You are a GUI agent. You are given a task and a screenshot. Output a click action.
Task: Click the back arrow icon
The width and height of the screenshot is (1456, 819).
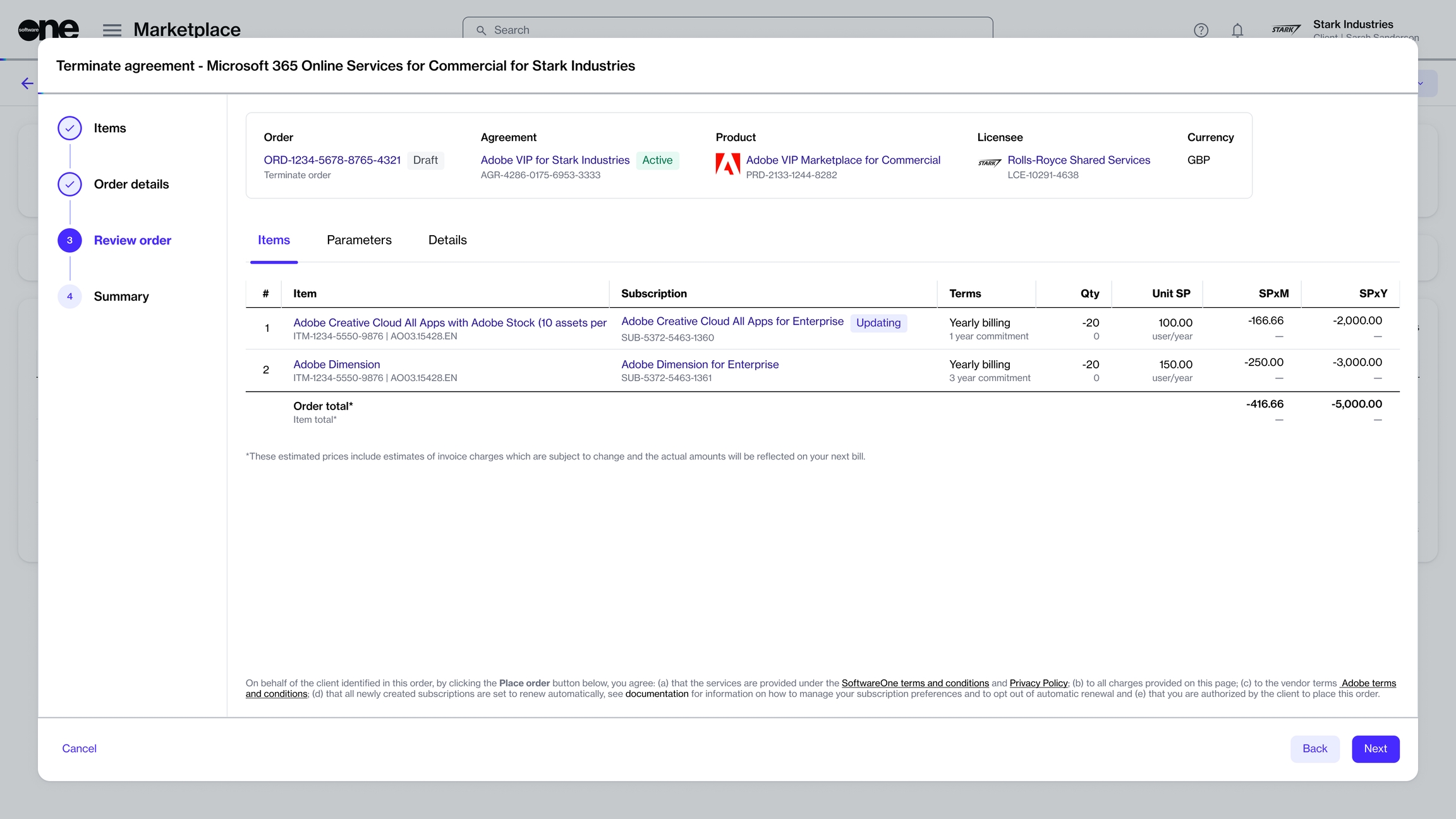(x=27, y=83)
